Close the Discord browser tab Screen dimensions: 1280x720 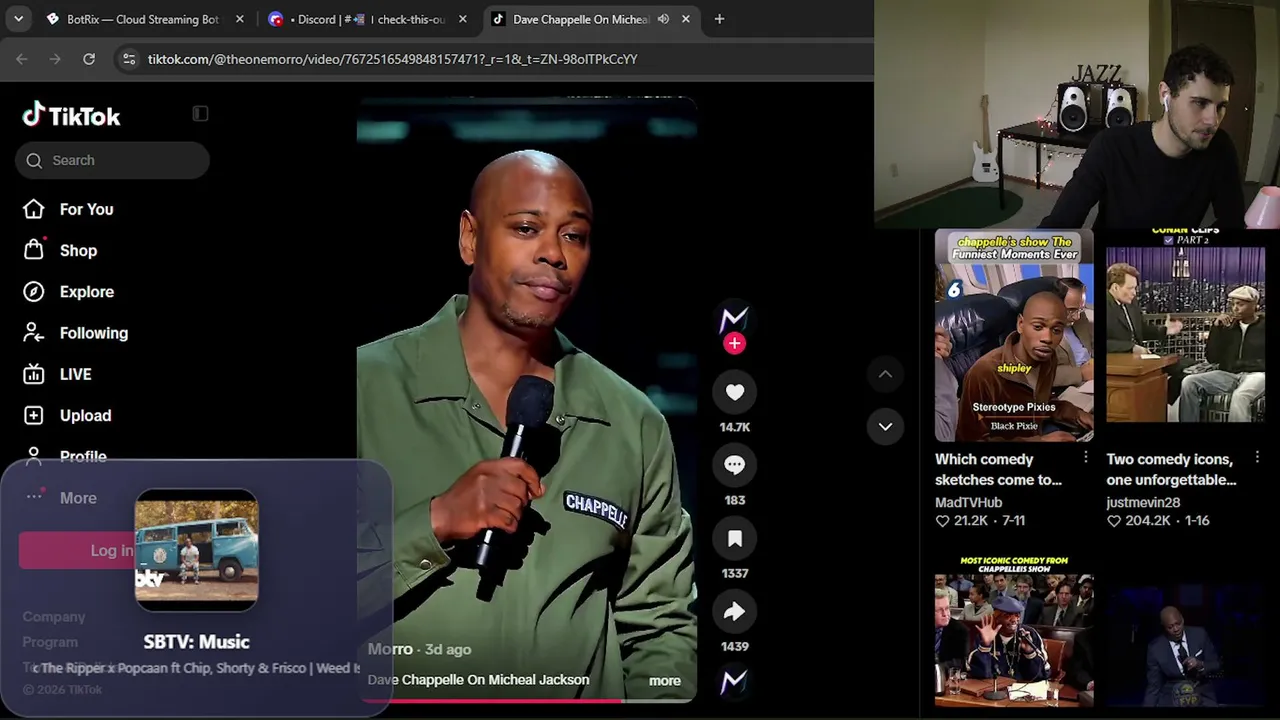(x=462, y=19)
